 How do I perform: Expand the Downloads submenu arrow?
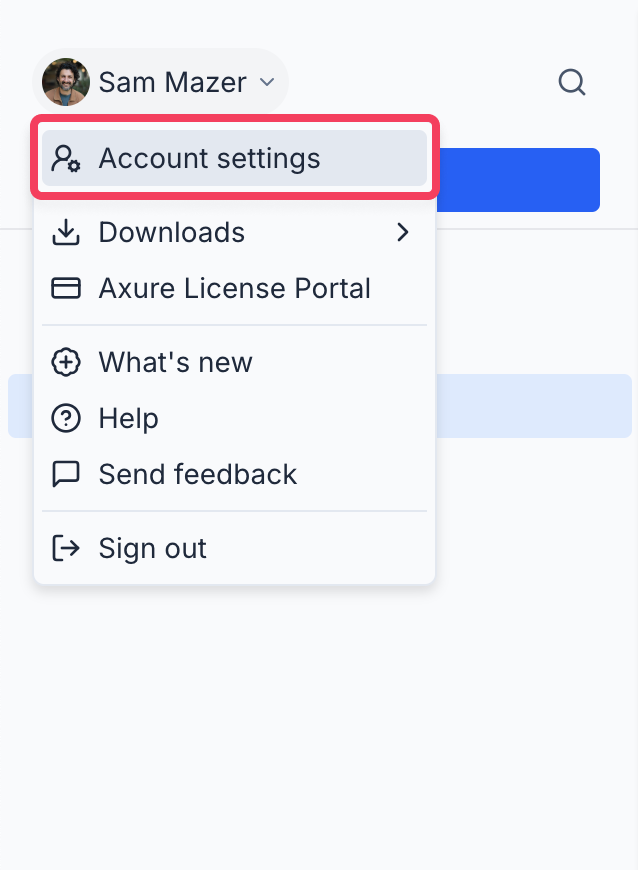(x=403, y=233)
